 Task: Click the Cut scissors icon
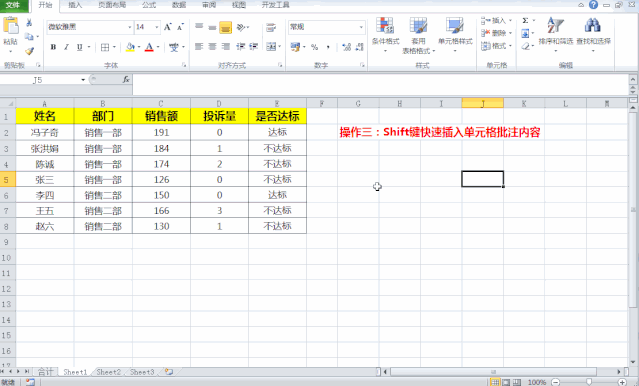(29, 23)
